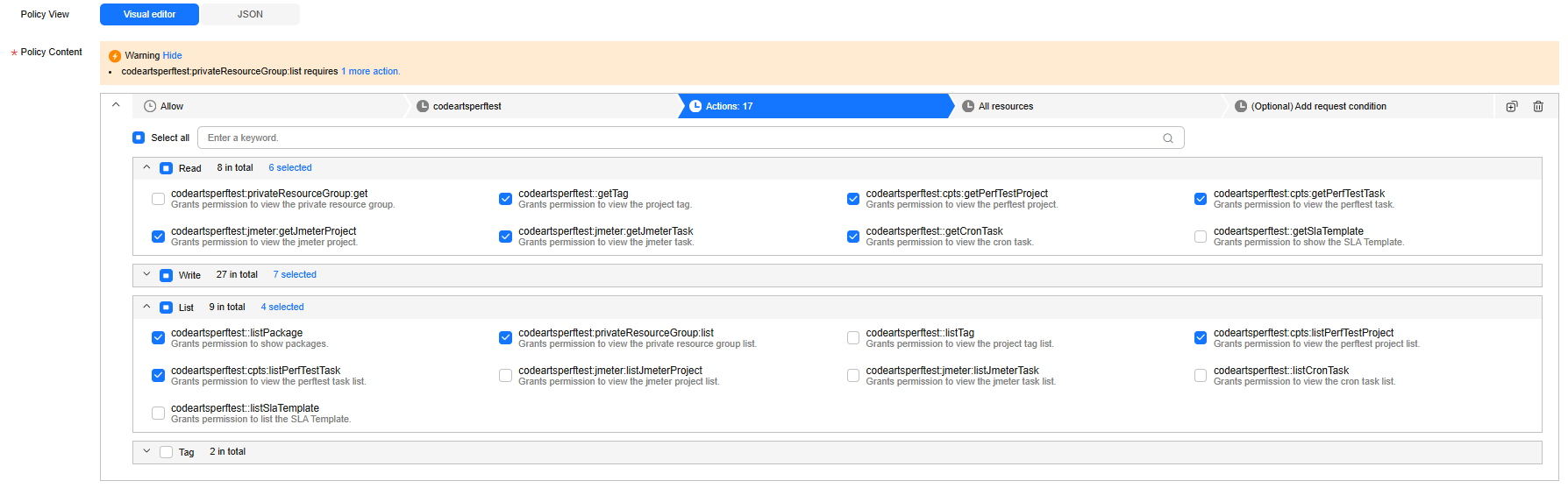This screenshot has height=488, width=1568.
Task: Click the request condition step icon
Action: (x=1241, y=106)
